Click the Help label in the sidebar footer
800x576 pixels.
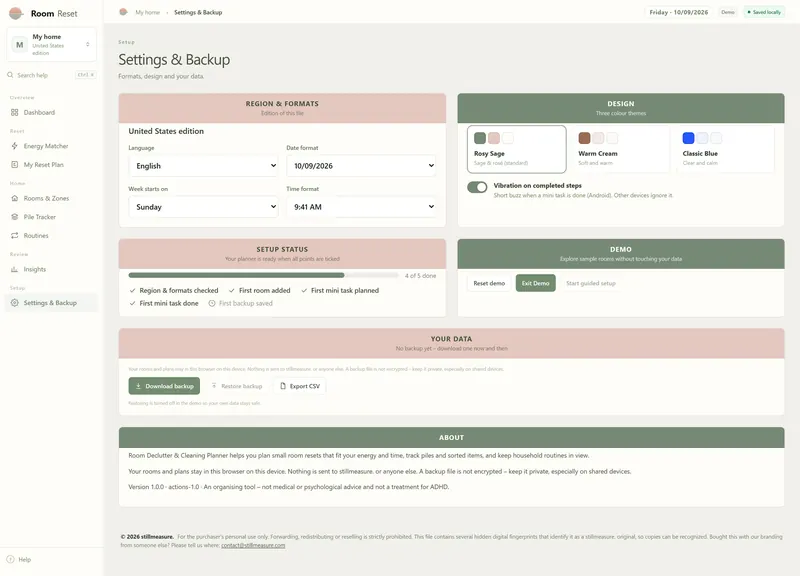pos(24,560)
